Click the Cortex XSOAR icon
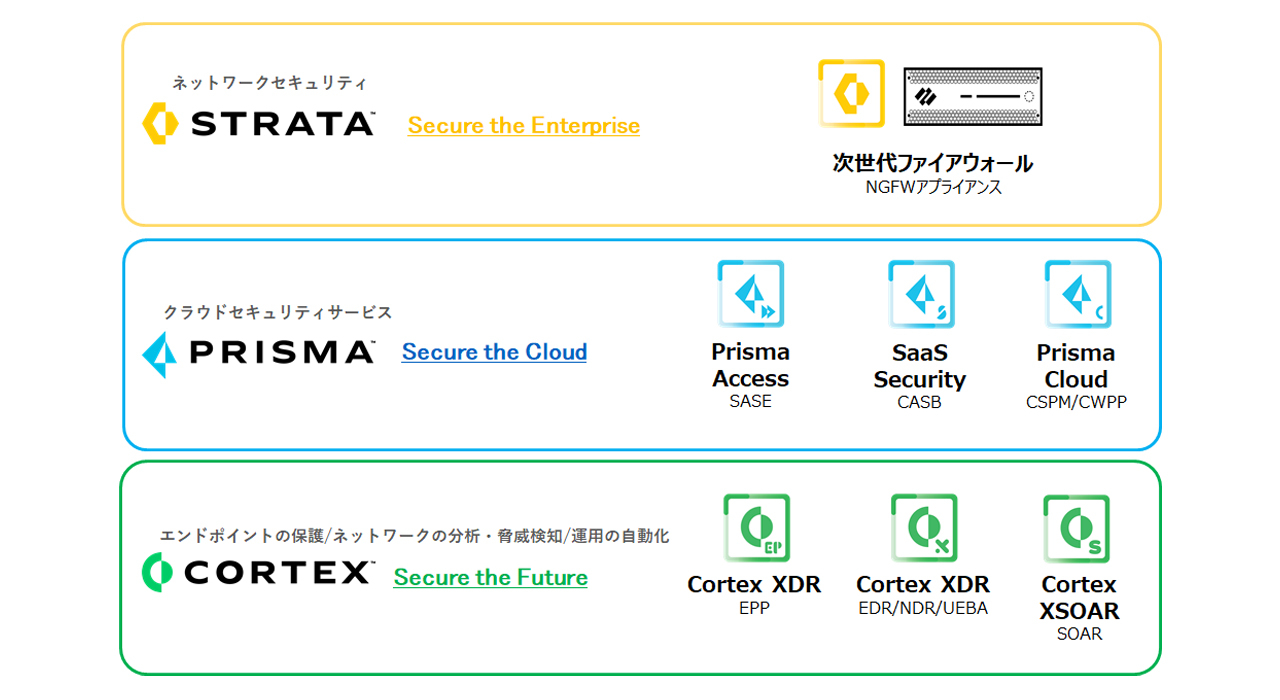Screen dimensions: 1280x700 pyautogui.click(x=1076, y=528)
